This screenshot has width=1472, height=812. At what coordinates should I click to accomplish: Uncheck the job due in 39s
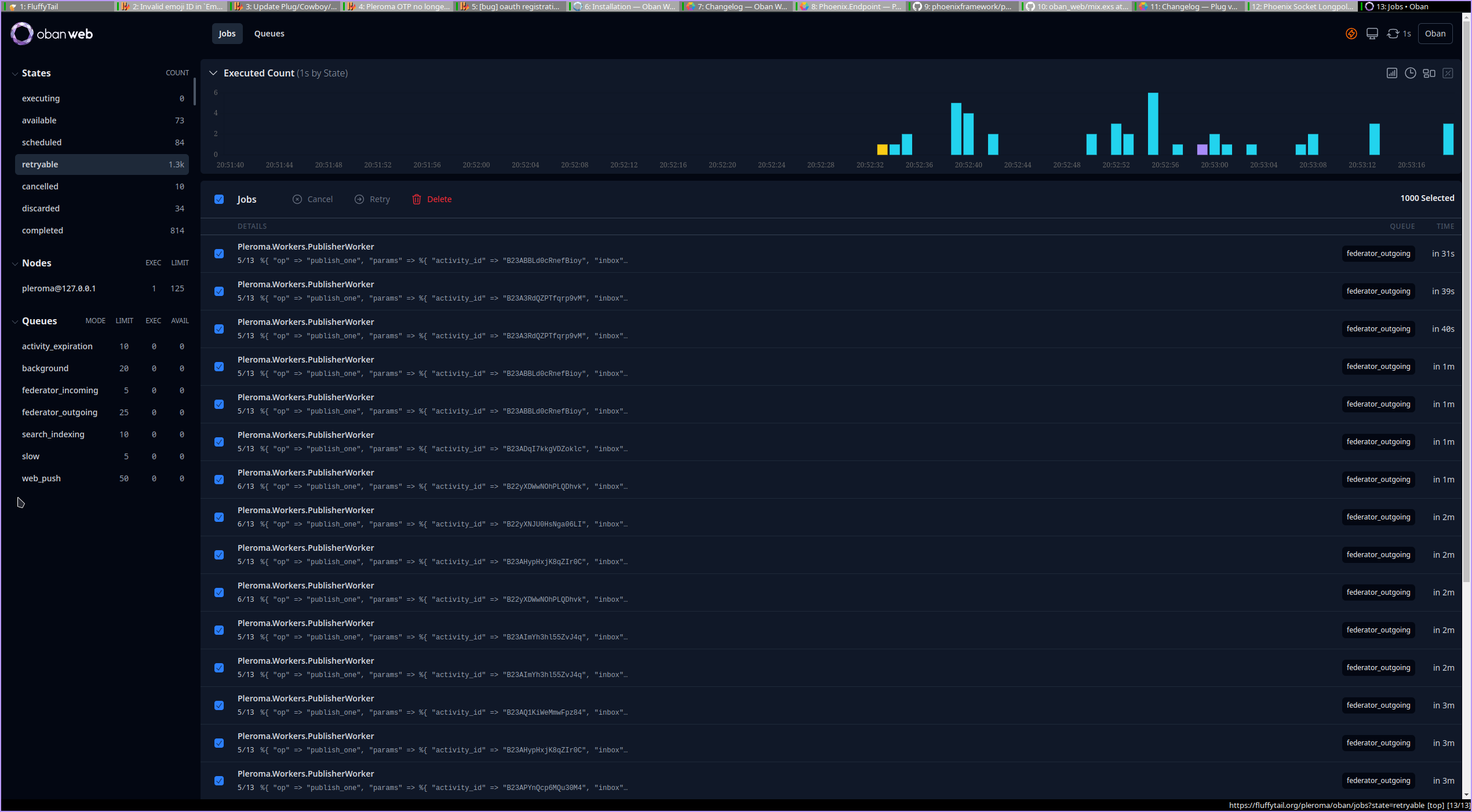[219, 291]
